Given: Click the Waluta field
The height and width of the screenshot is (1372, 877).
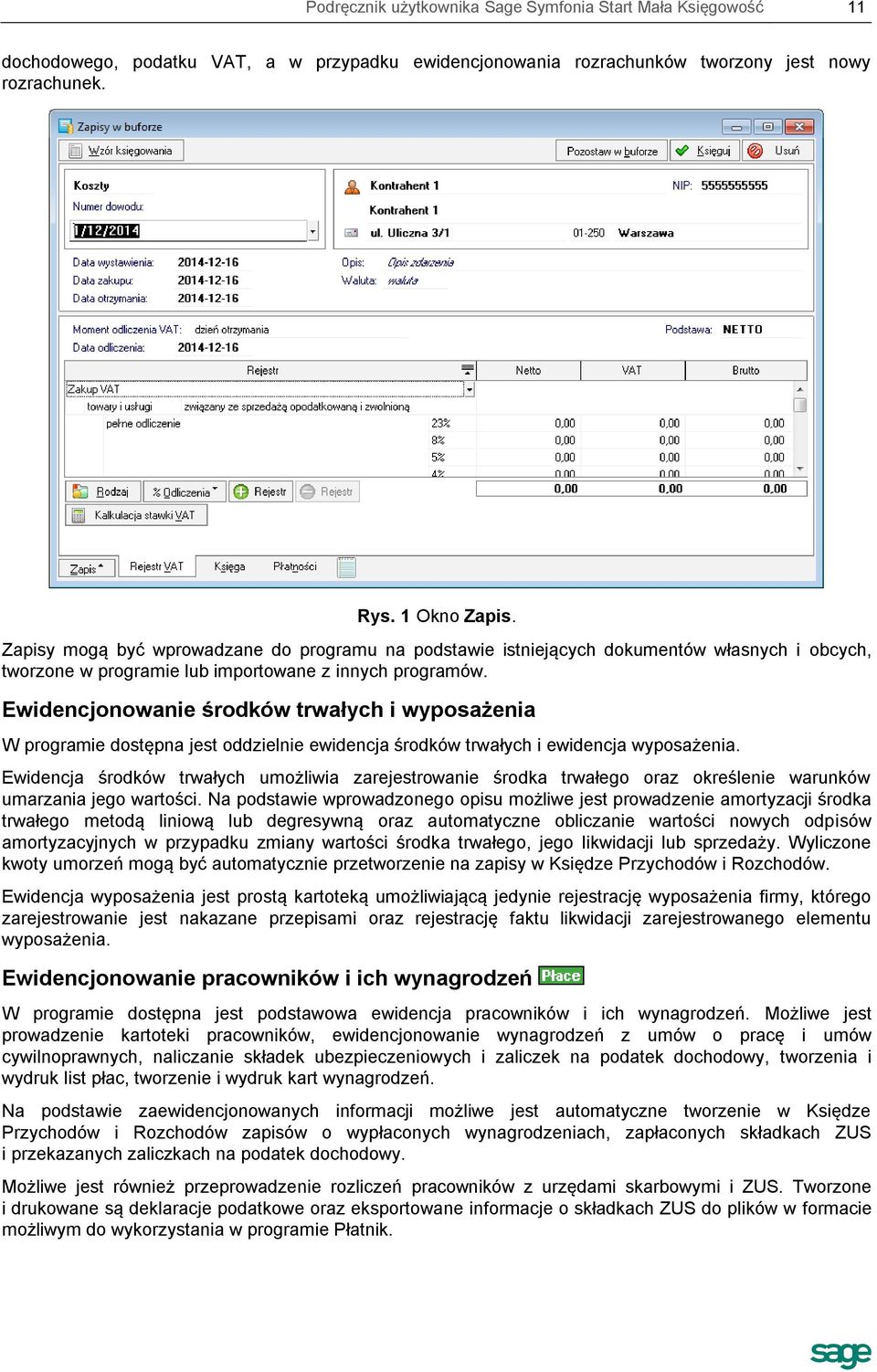Looking at the screenshot, I should (x=403, y=280).
